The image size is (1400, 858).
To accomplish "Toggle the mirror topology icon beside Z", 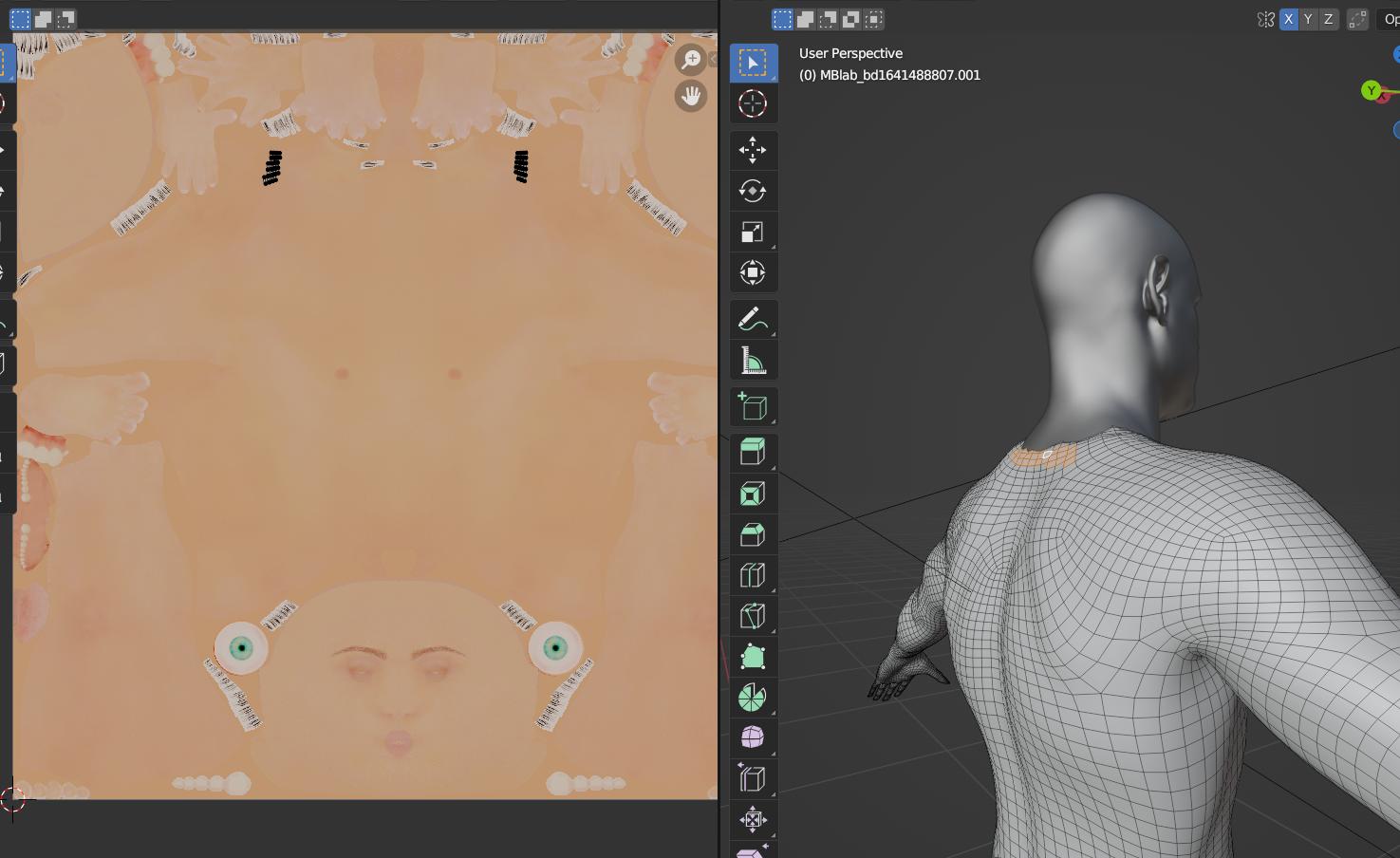I will [1357, 19].
